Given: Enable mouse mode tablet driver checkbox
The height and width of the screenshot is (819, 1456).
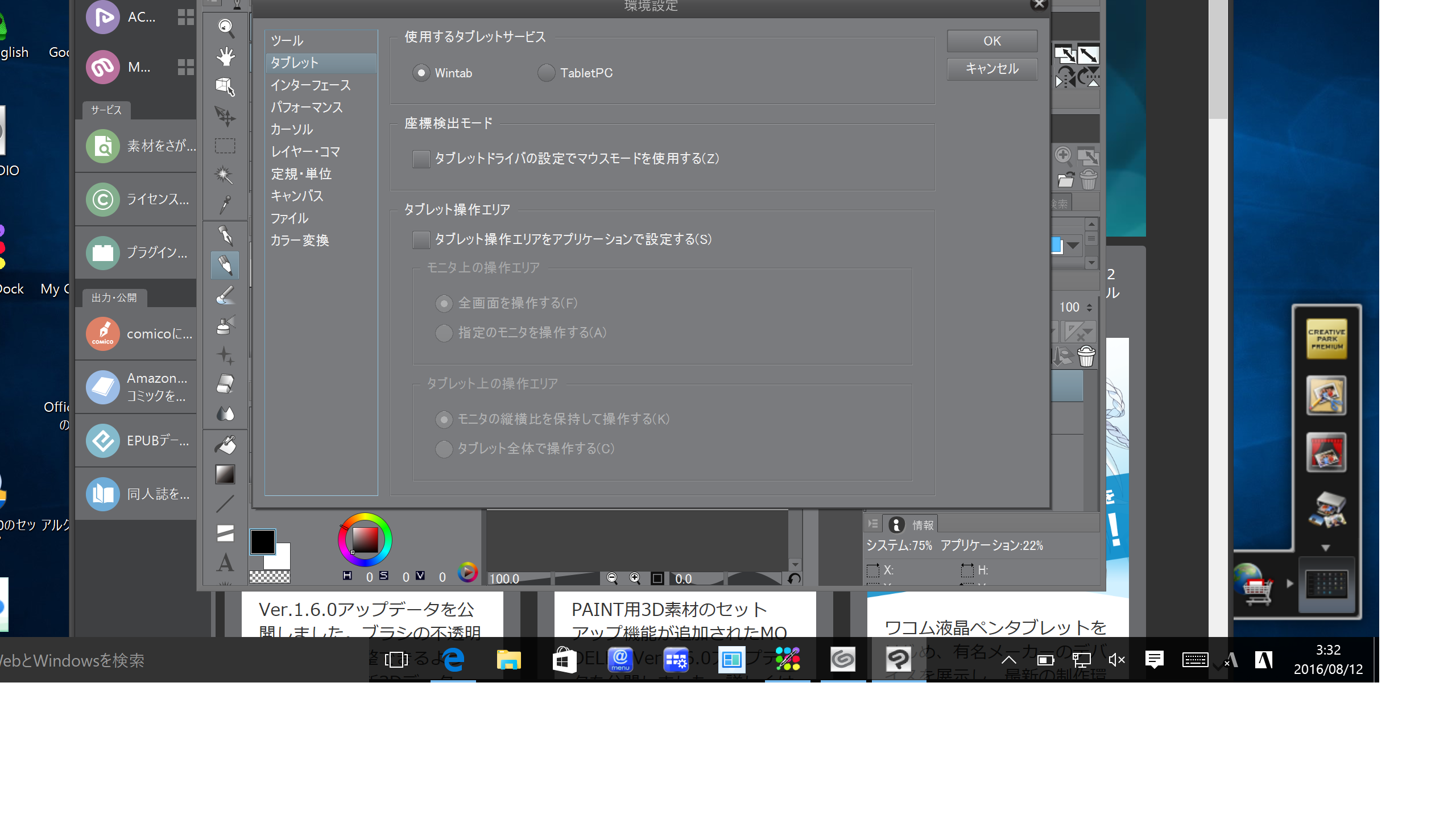Looking at the screenshot, I should click(x=421, y=159).
